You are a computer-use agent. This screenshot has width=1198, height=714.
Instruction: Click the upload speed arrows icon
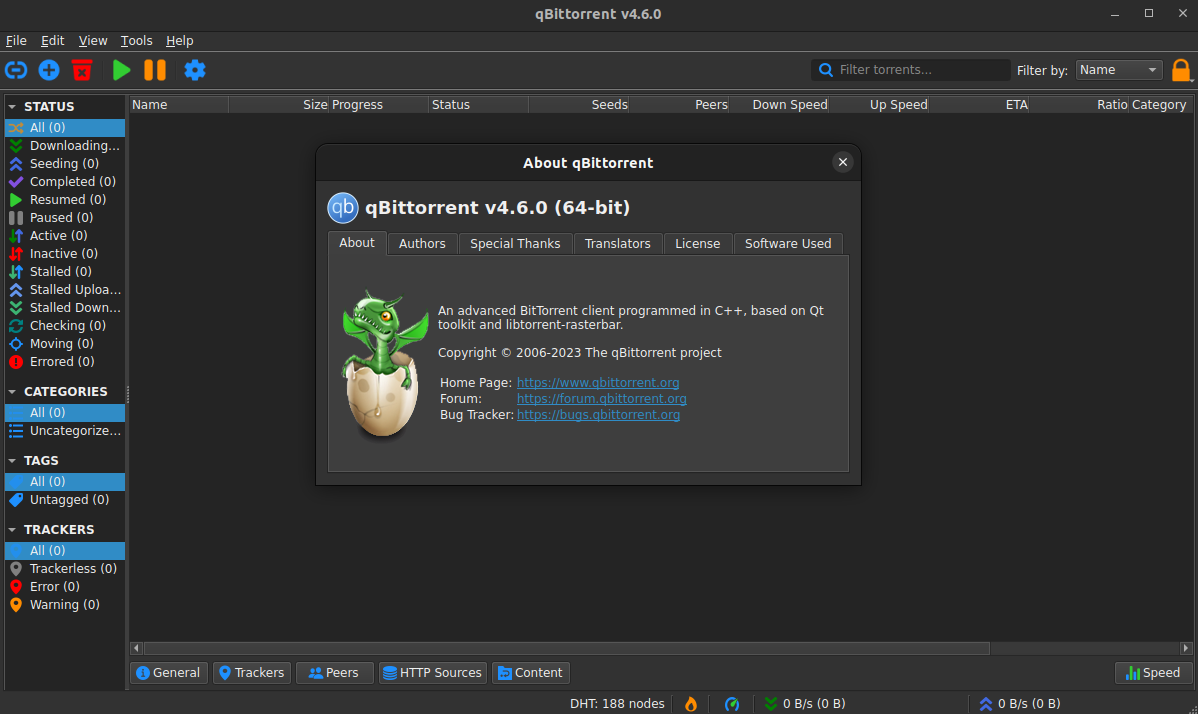pos(985,703)
